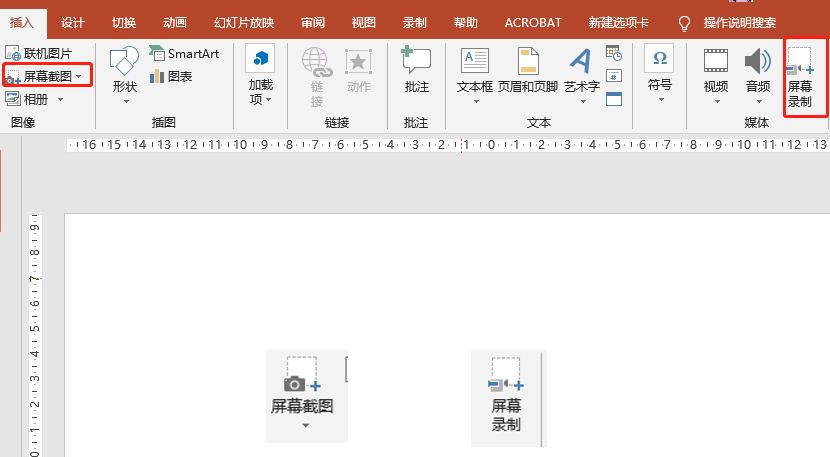Click the 操作说明搜索 search box
The width and height of the screenshot is (830, 457).
[739, 23]
